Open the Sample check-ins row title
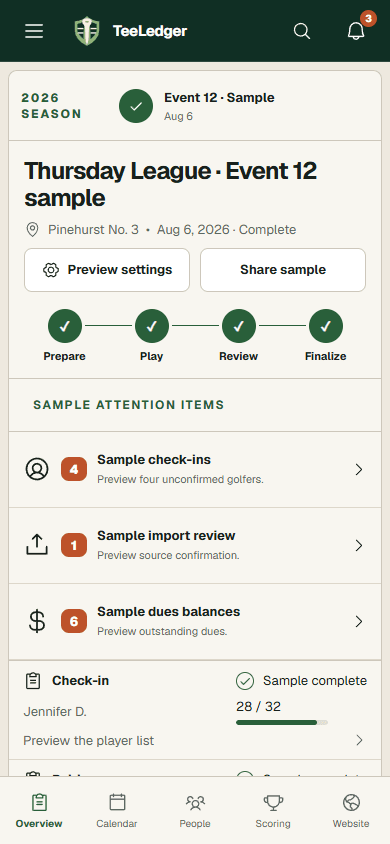The height and width of the screenshot is (844, 390). (154, 460)
